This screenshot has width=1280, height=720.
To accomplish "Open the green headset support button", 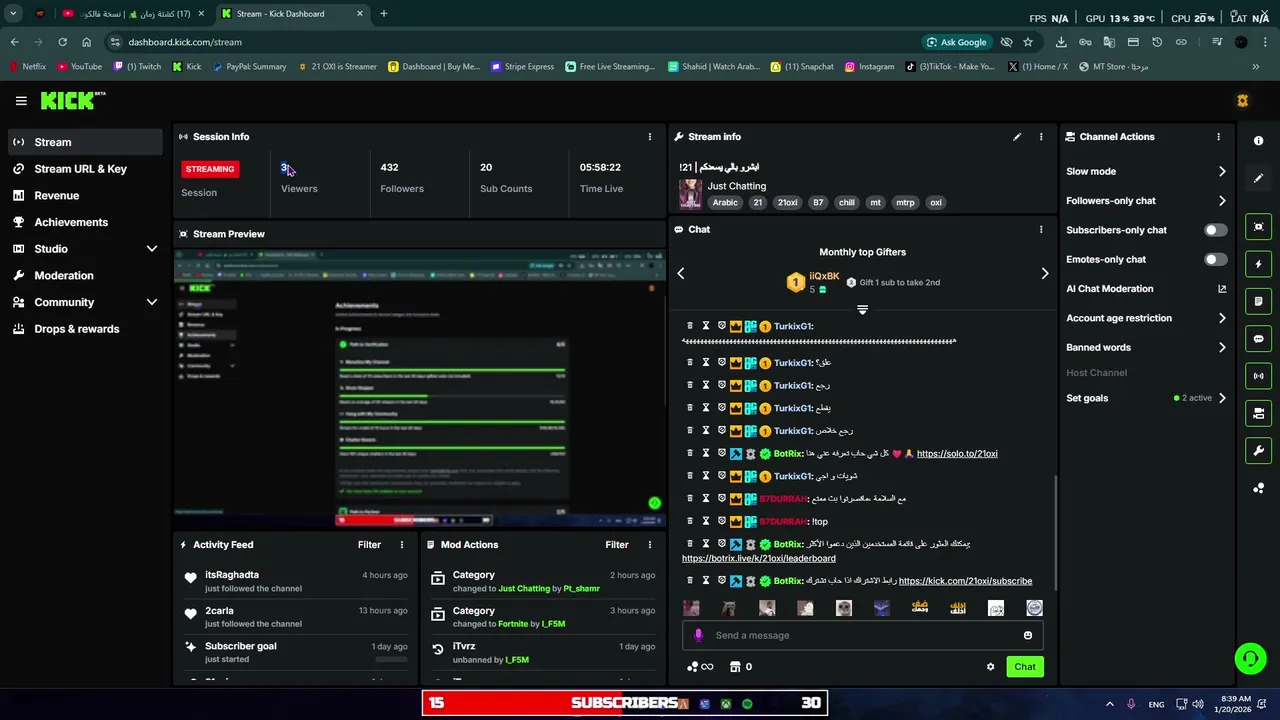I will click(x=1250, y=658).
